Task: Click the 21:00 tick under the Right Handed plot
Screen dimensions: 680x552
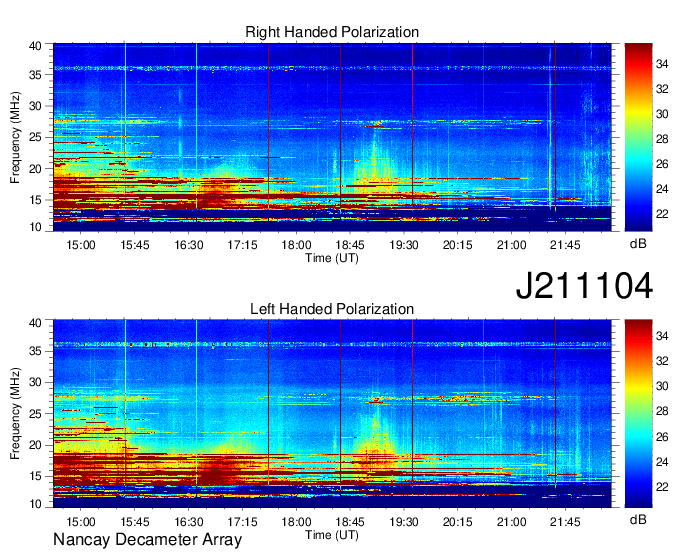Action: pos(511,245)
